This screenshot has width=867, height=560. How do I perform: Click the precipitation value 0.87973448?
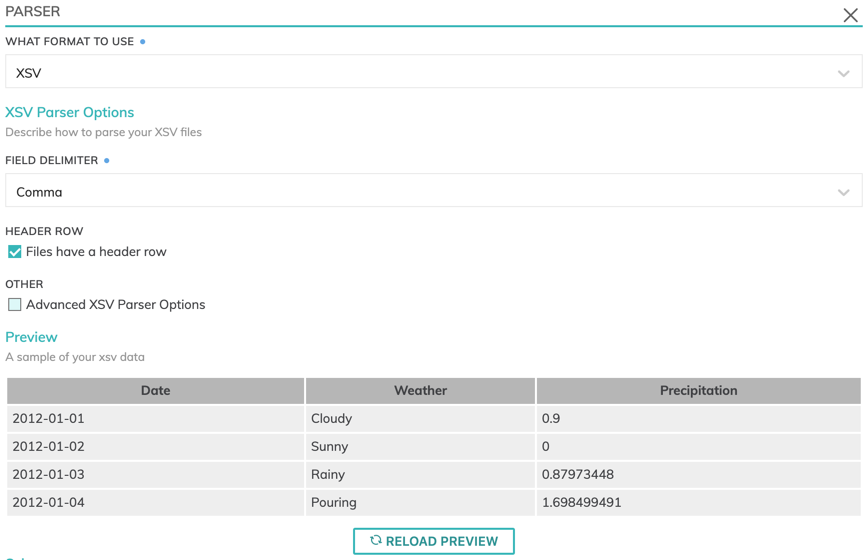point(698,474)
